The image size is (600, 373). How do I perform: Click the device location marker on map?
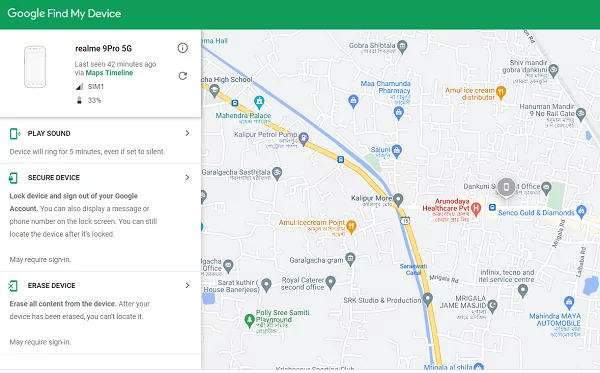(x=506, y=187)
